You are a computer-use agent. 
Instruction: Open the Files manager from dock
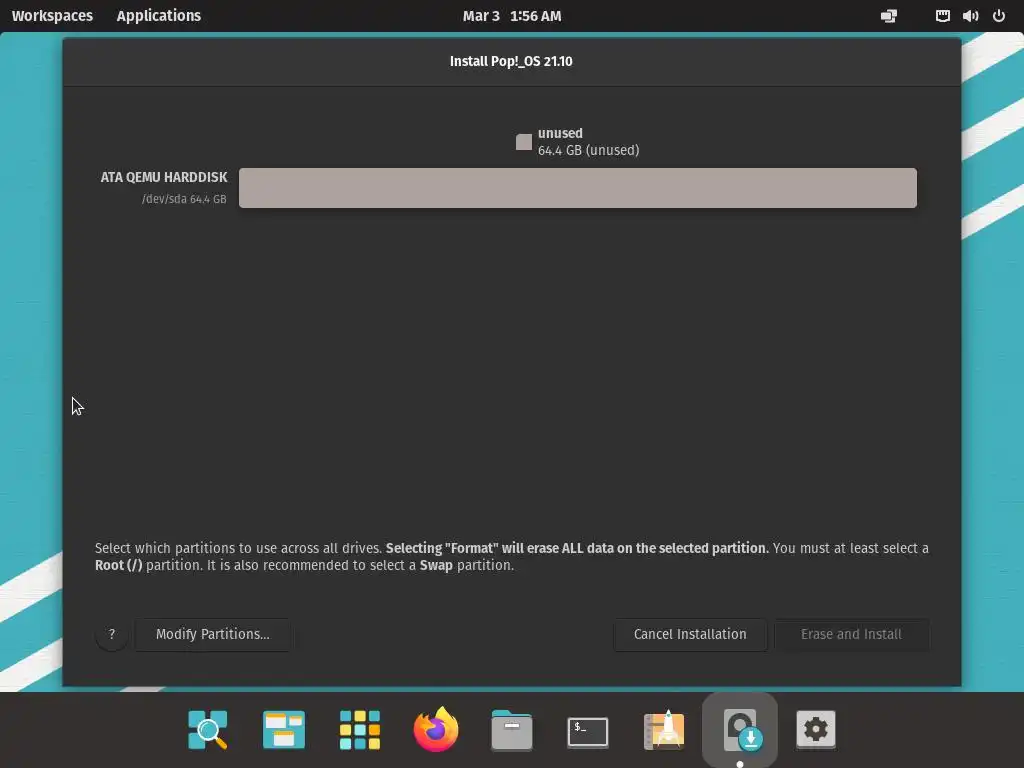[x=511, y=729]
